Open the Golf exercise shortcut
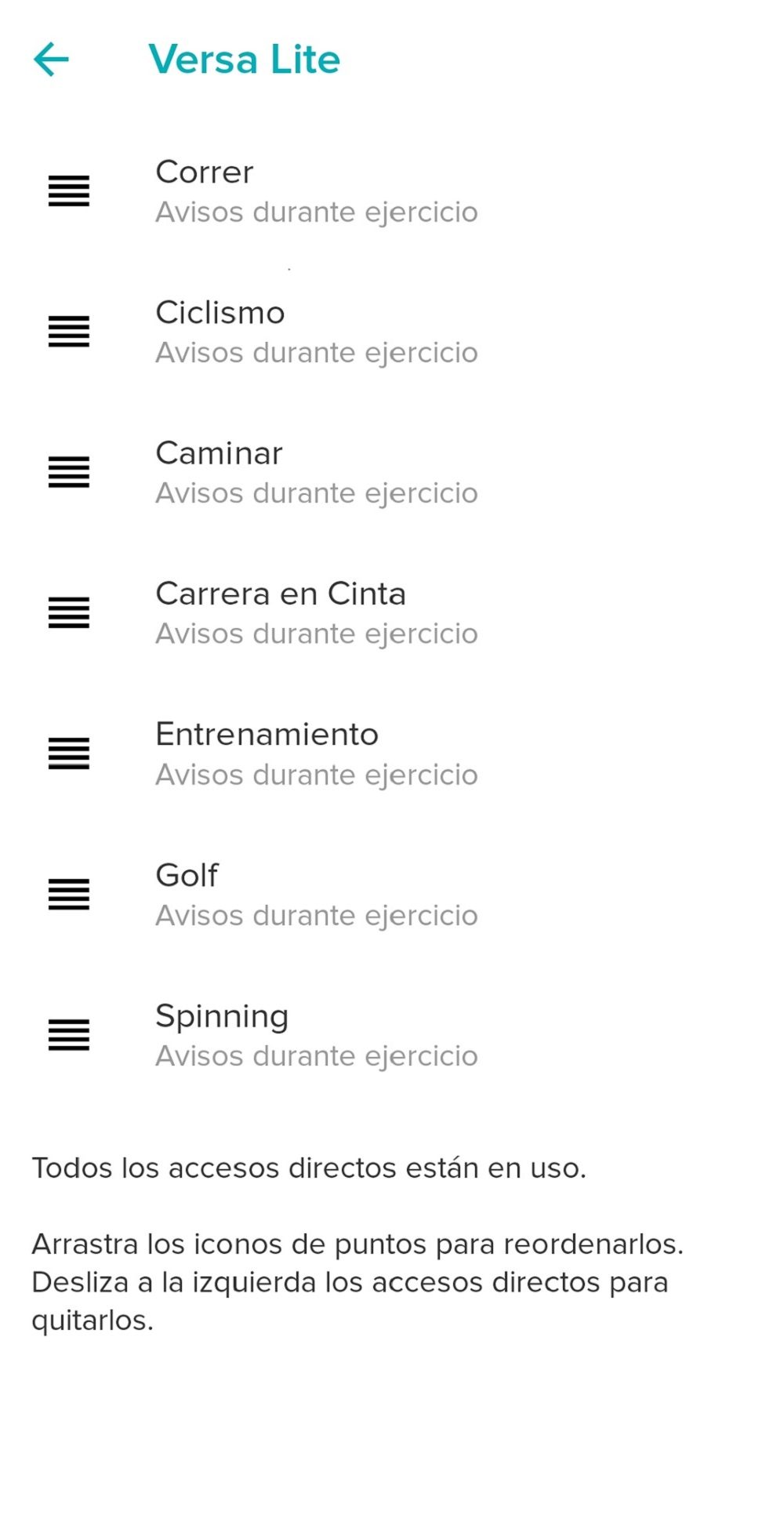 187,875
